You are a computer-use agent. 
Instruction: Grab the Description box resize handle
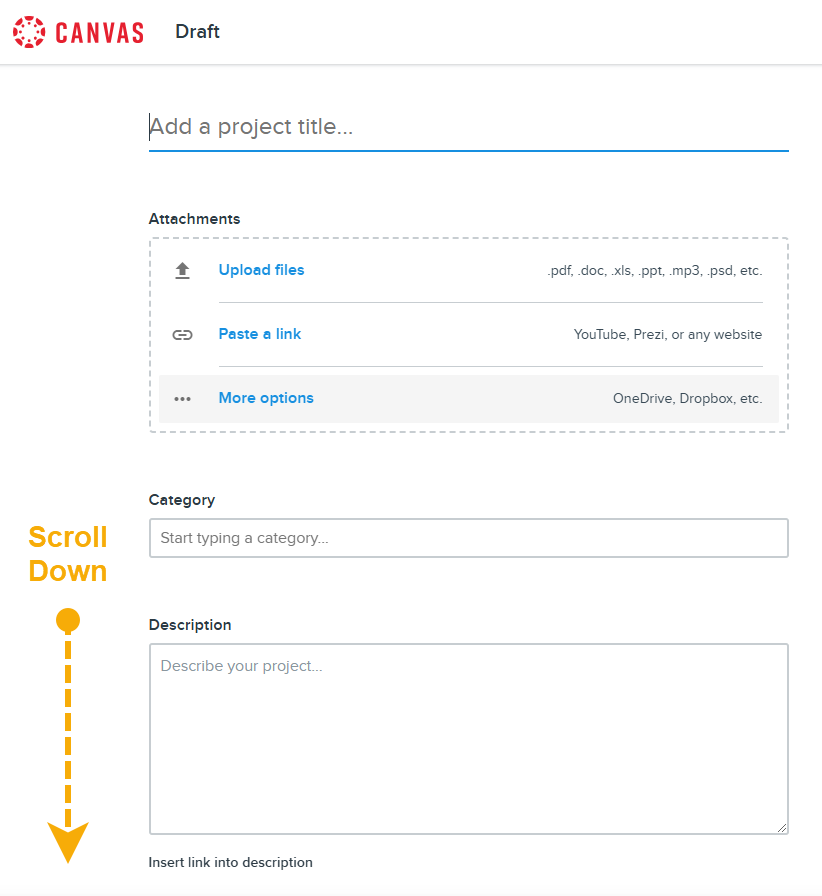click(x=781, y=827)
